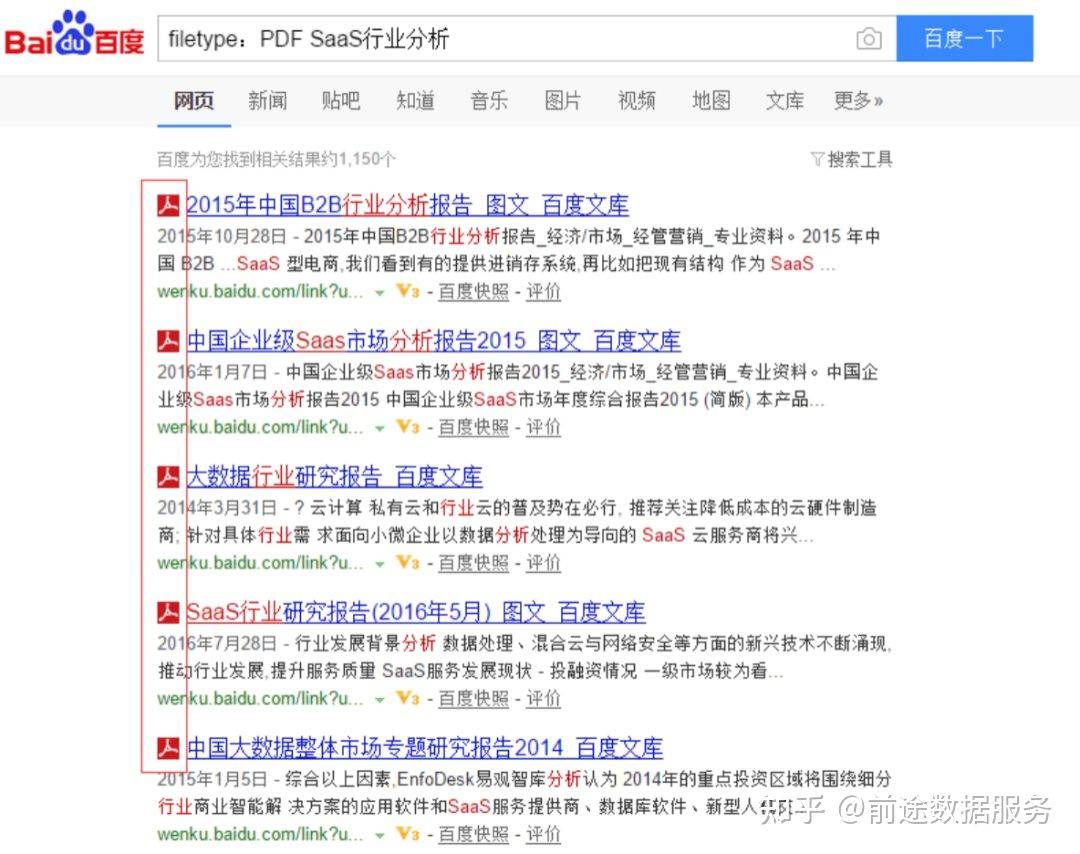Screen dimensions: 1080x854
Task: Click snippet text dated 2015年10月28日
Action: coord(519,250)
